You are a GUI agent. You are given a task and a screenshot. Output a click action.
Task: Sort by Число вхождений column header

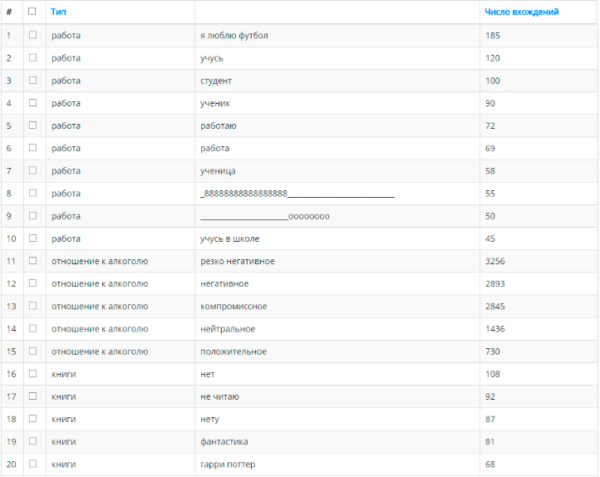522,12
